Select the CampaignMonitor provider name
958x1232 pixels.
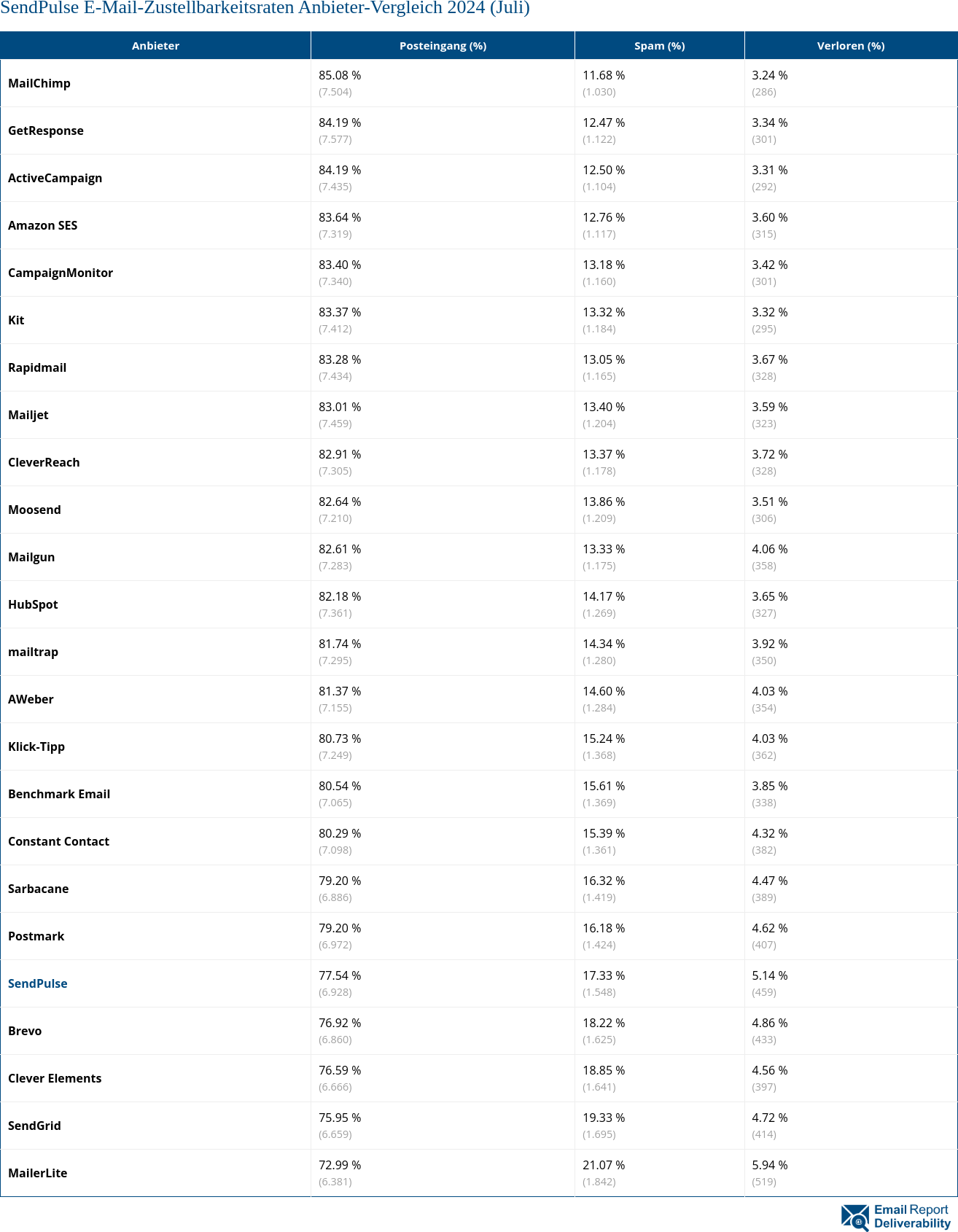(61, 273)
